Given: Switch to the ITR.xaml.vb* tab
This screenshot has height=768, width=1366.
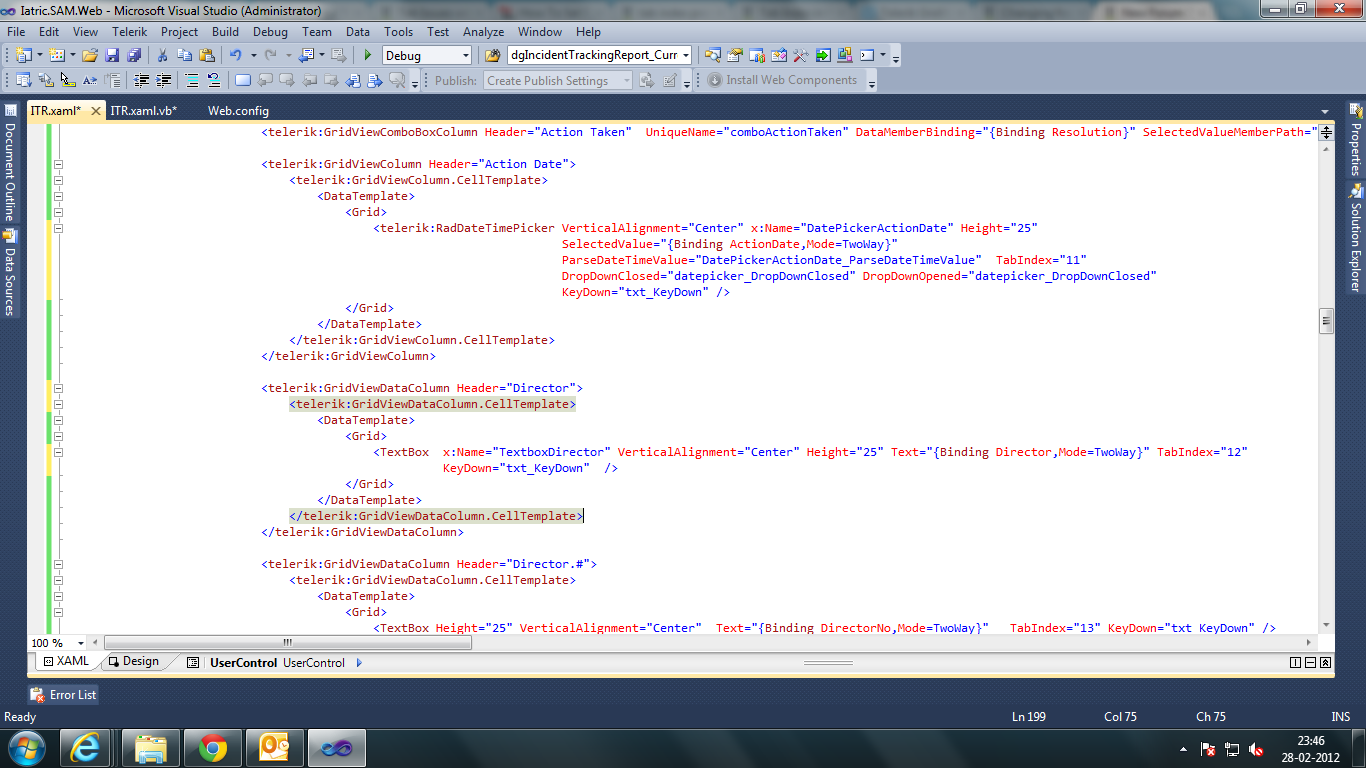Looking at the screenshot, I should pyautogui.click(x=144, y=111).
